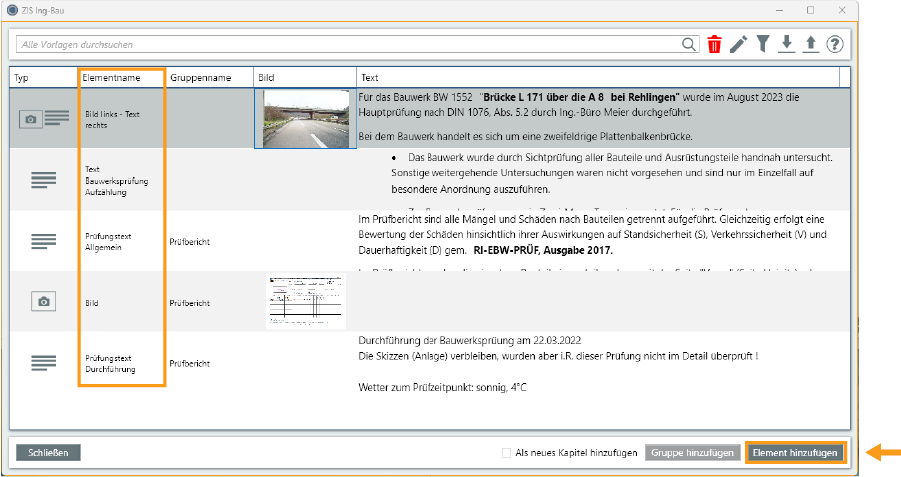Open help via question mark icon
This screenshot has width=901, height=477.
click(x=835, y=44)
